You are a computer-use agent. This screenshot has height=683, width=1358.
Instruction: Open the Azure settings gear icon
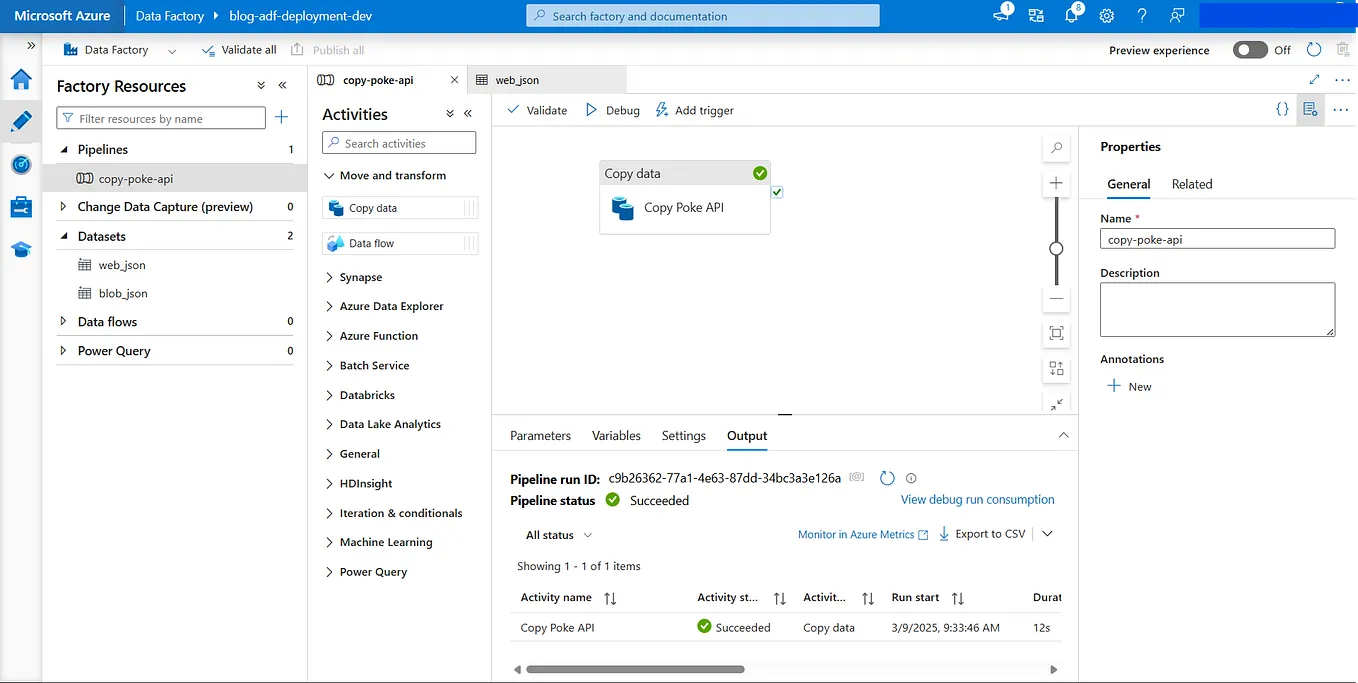(x=1106, y=15)
